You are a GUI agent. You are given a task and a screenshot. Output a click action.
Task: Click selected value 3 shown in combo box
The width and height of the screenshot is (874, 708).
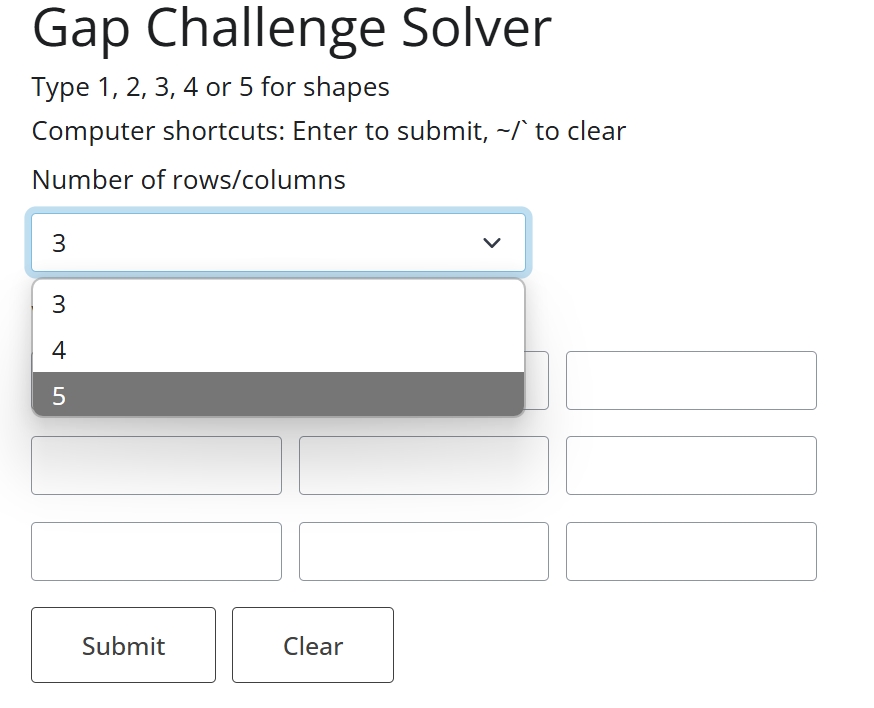tap(59, 243)
